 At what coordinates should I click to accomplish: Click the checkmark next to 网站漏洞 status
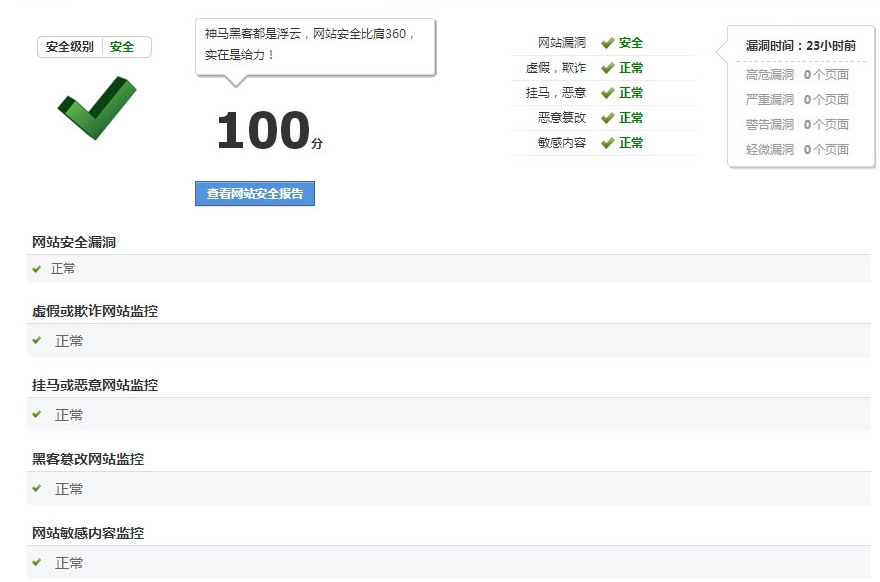(x=607, y=43)
